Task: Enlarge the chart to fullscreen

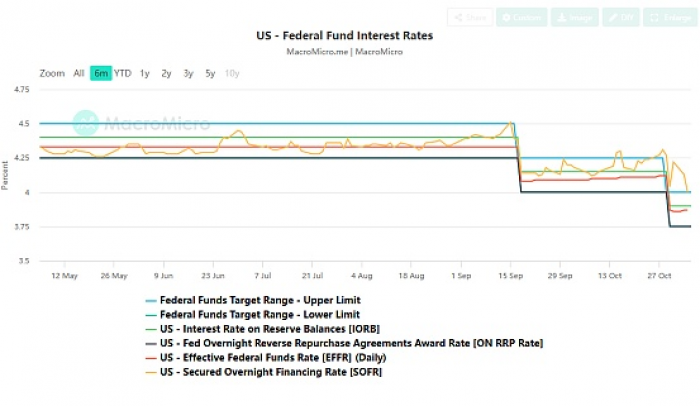Action: point(667,18)
